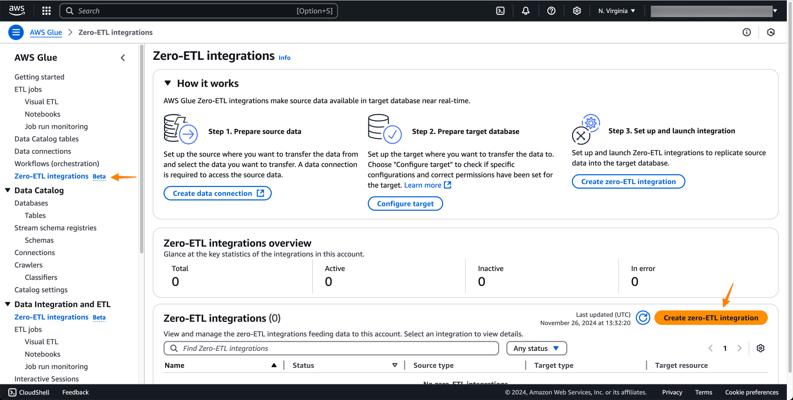The image size is (793, 400).
Task: Focus the Find Zero-ETL integrations search field
Action: 335,348
